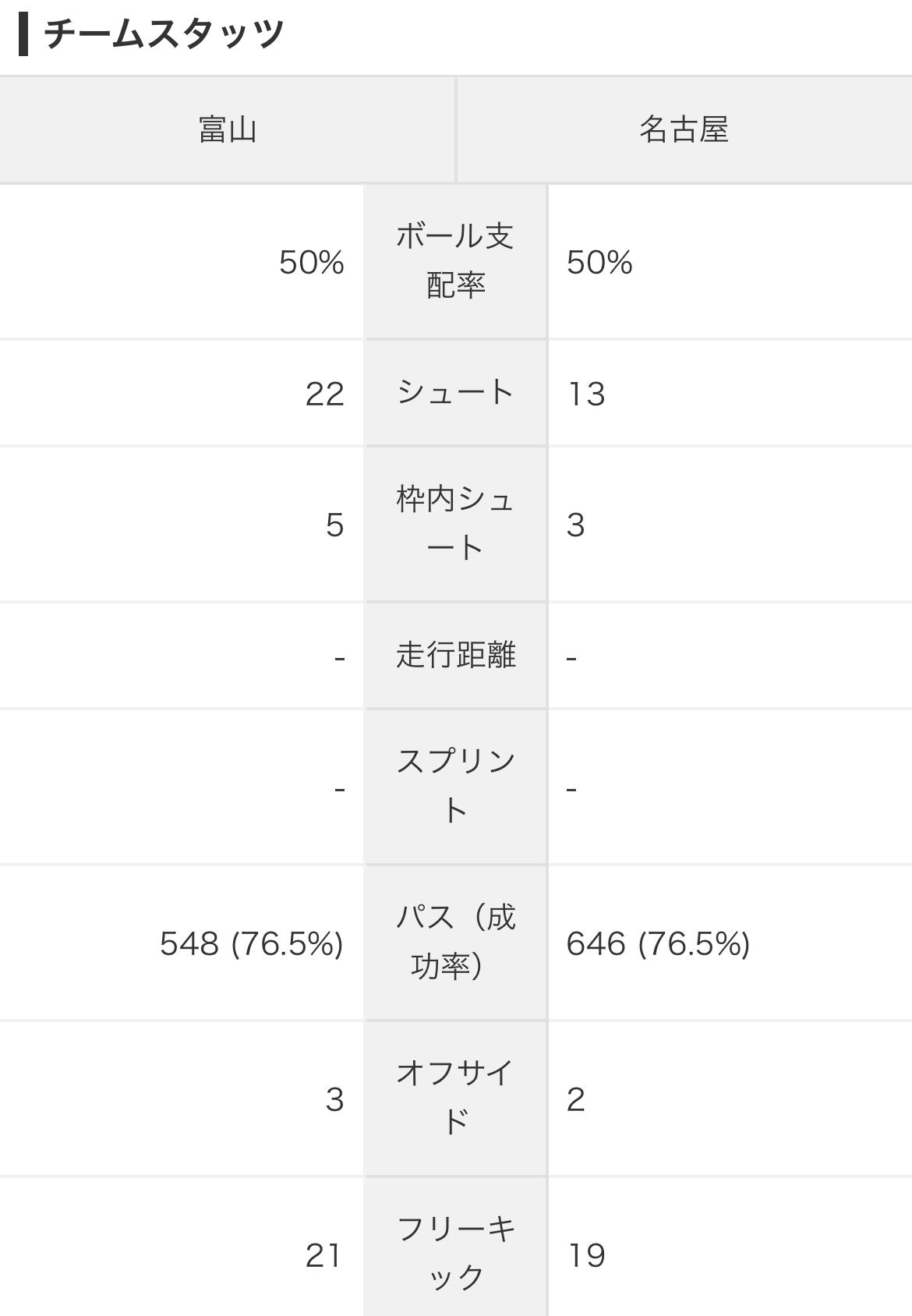Viewport: 912px width, 1316px height.
Task: Select the 富山 team header cell
Action: 228,129
